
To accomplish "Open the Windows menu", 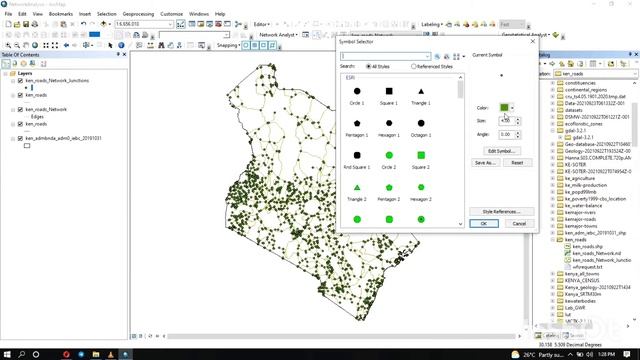I will [199, 14].
